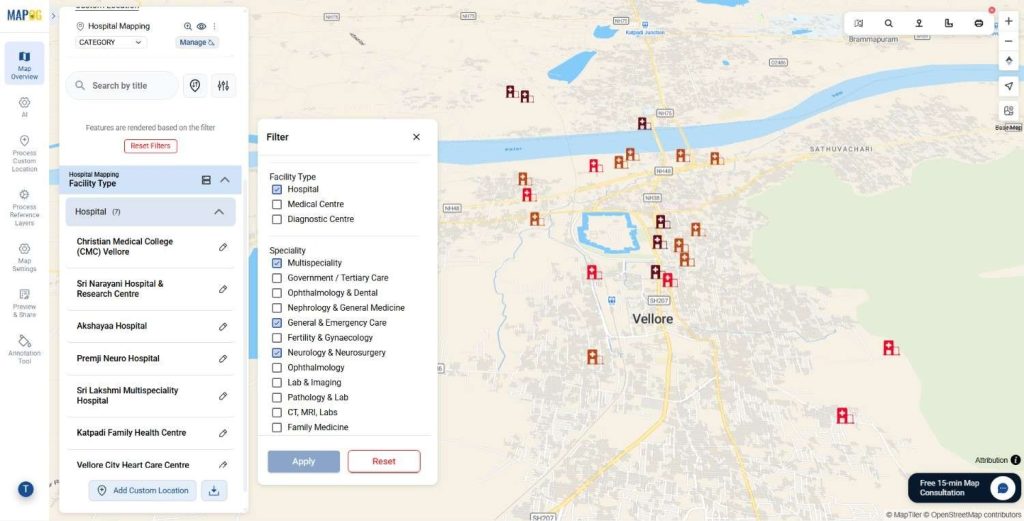Viewport: 1024px width, 521px height.
Task: Open the Annotation Tool in sidebar
Action: coord(24,346)
